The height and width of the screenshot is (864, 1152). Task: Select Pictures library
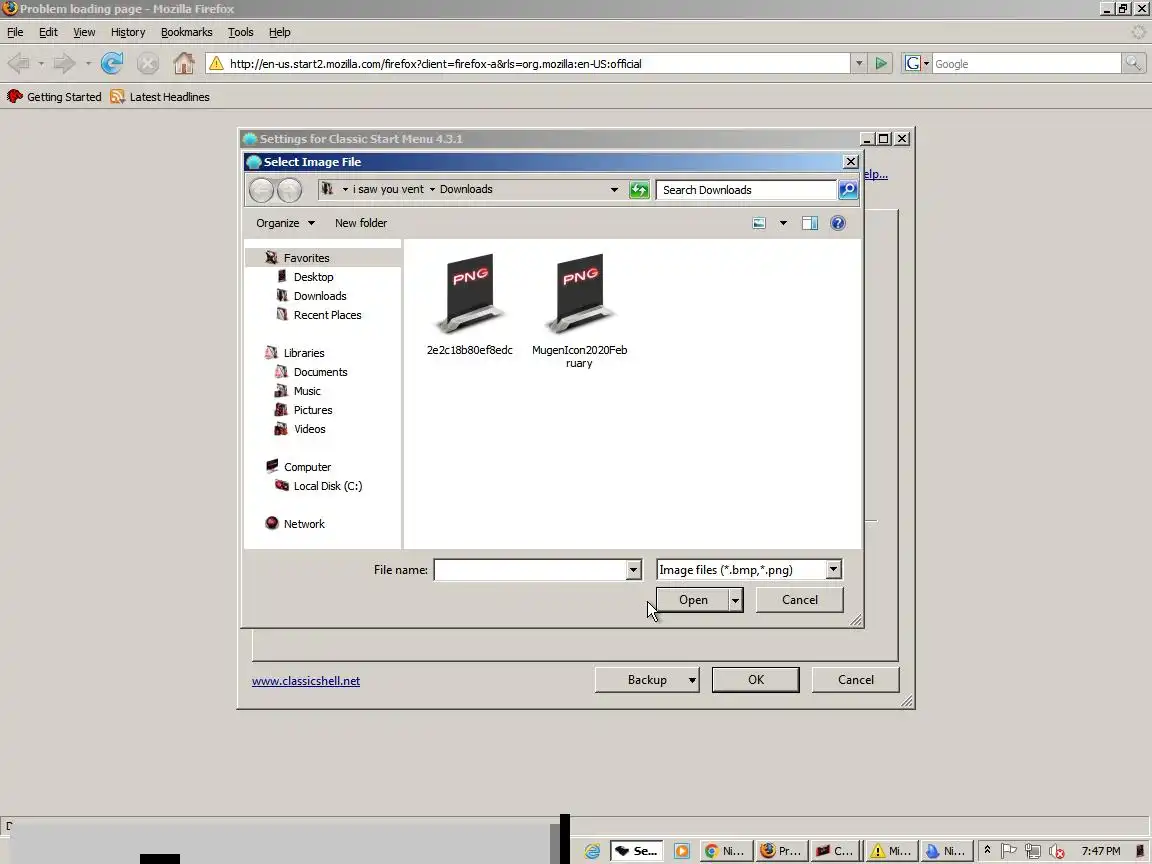(x=313, y=411)
